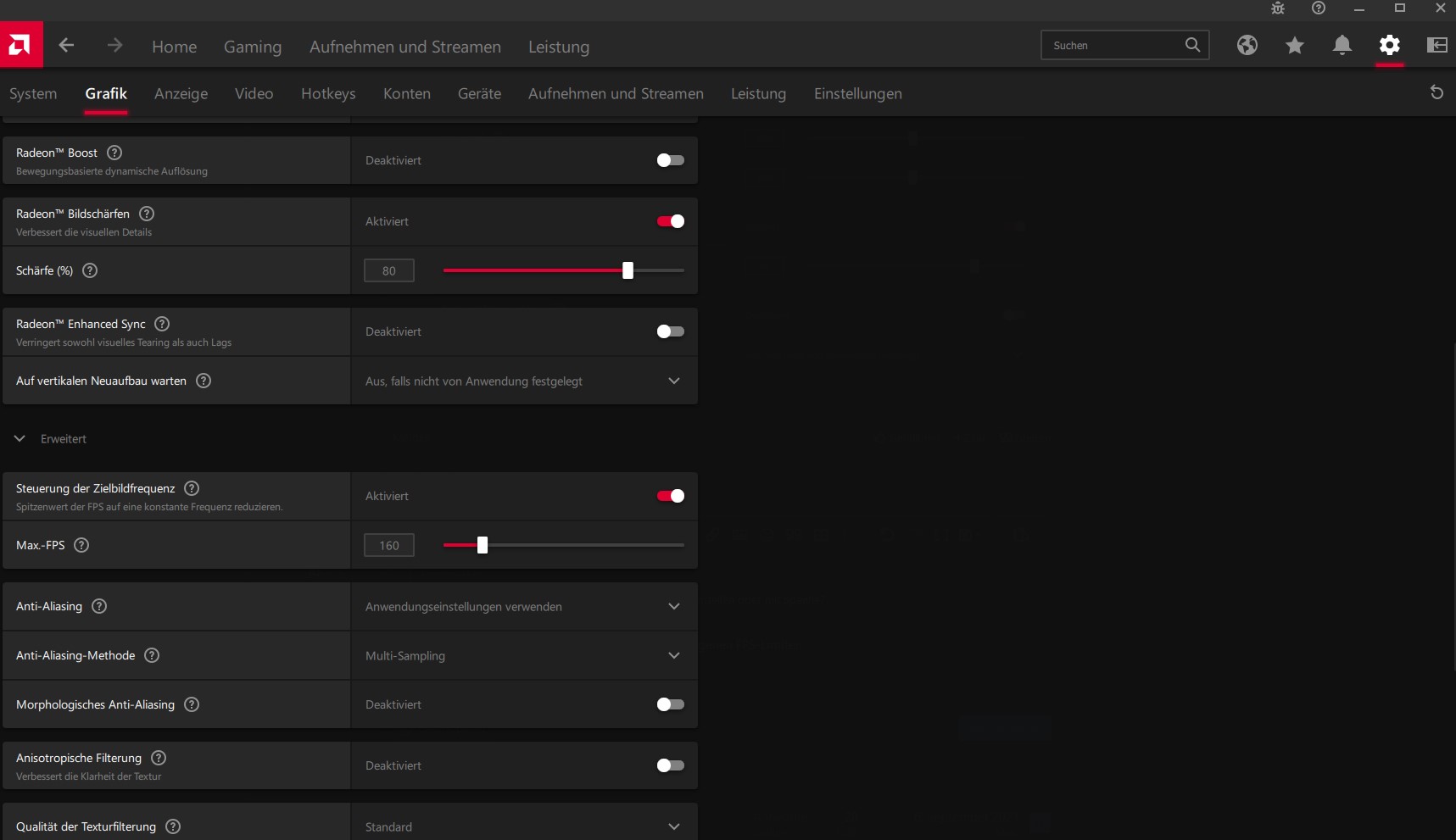Collapse the Erweitert section
The height and width of the screenshot is (840, 1456).
tap(19, 439)
